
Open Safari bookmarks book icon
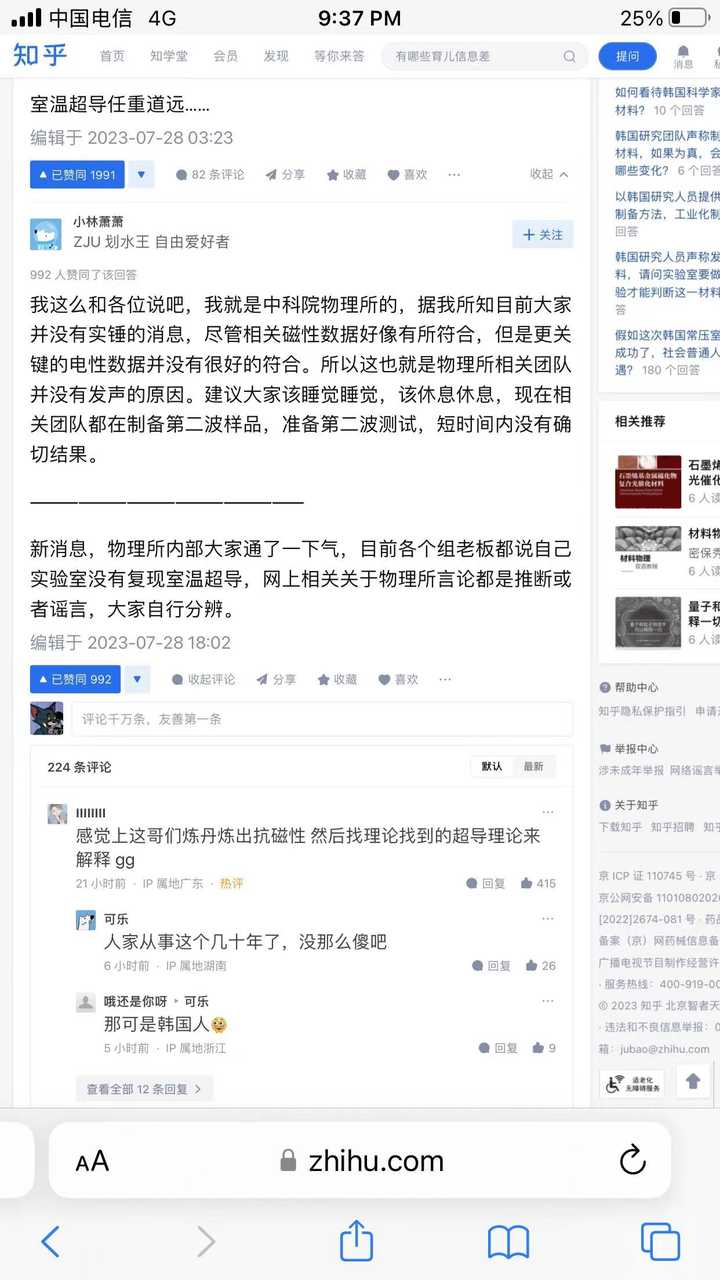click(x=508, y=1242)
